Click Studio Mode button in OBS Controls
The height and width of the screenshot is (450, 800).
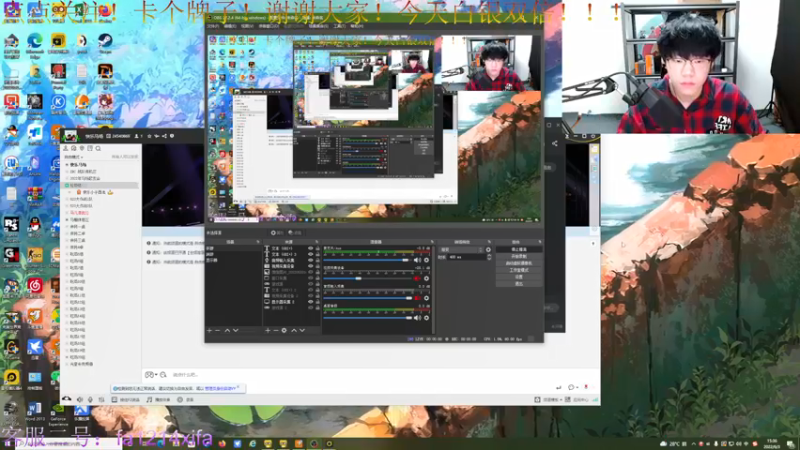[519, 270]
